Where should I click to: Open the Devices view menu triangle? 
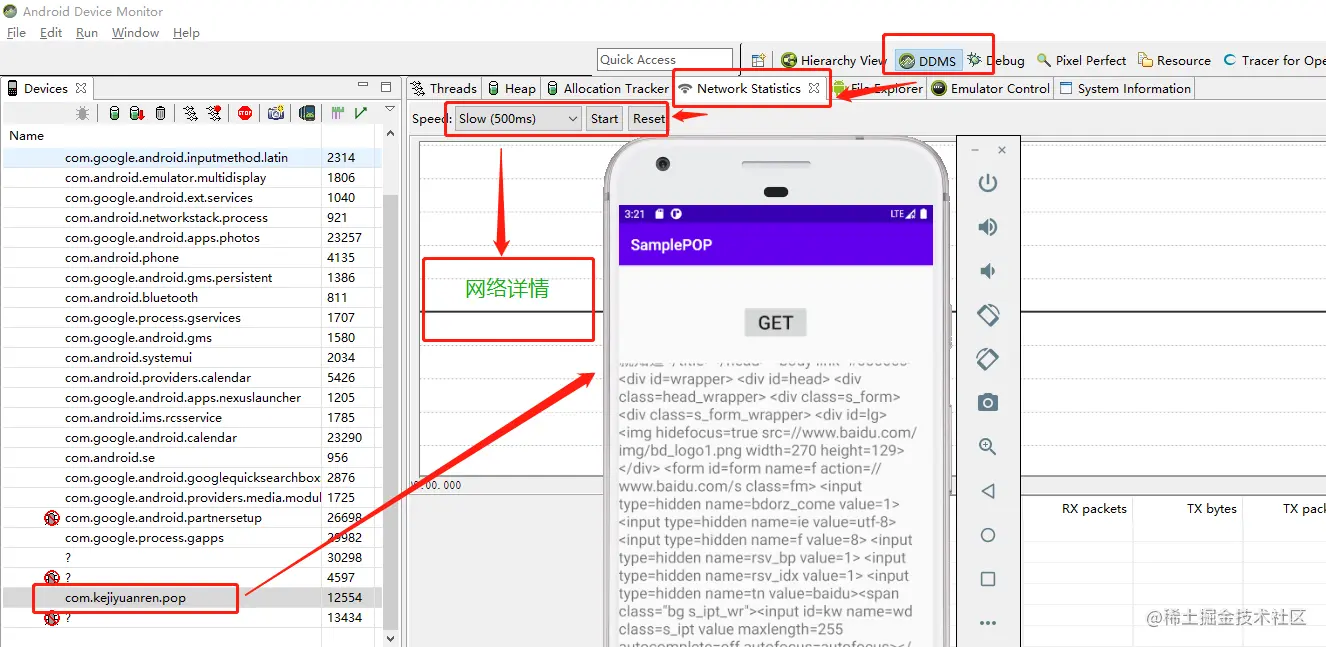coord(389,109)
